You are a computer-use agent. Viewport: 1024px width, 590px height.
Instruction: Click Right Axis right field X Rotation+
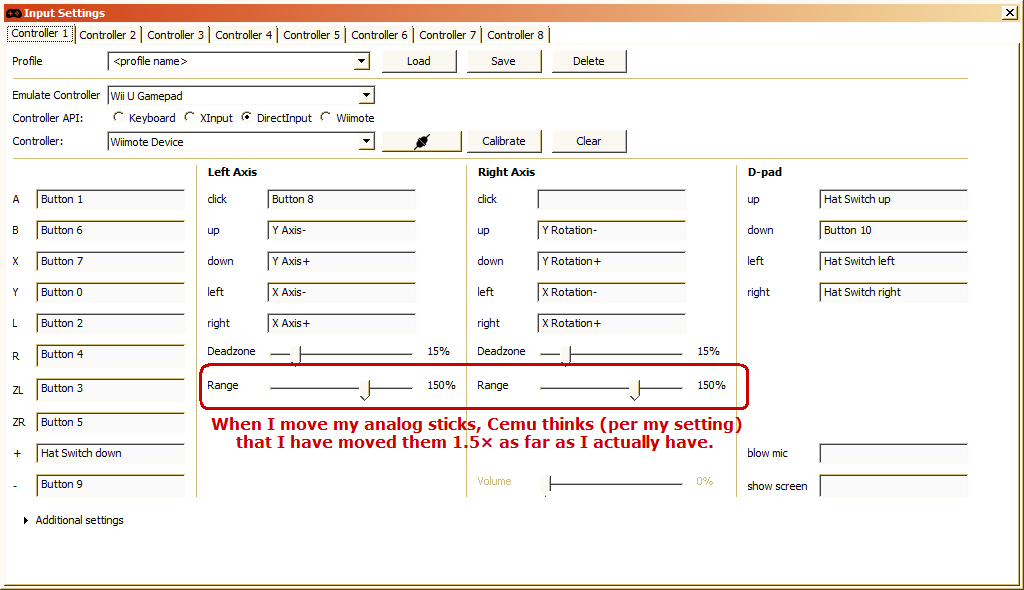[611, 323]
